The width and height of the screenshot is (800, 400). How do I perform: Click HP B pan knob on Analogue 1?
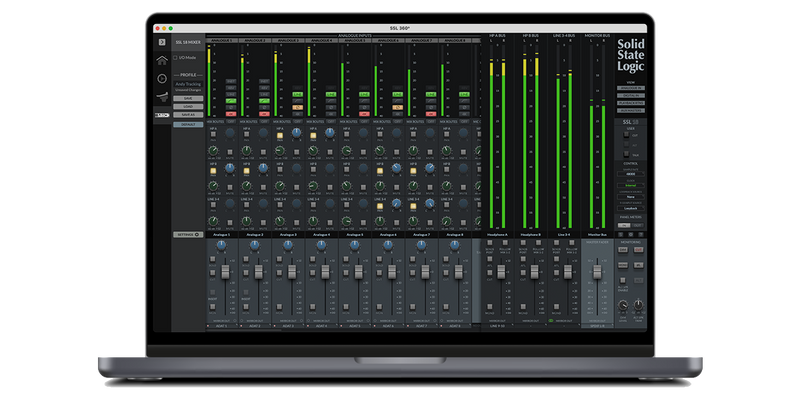coord(230,167)
